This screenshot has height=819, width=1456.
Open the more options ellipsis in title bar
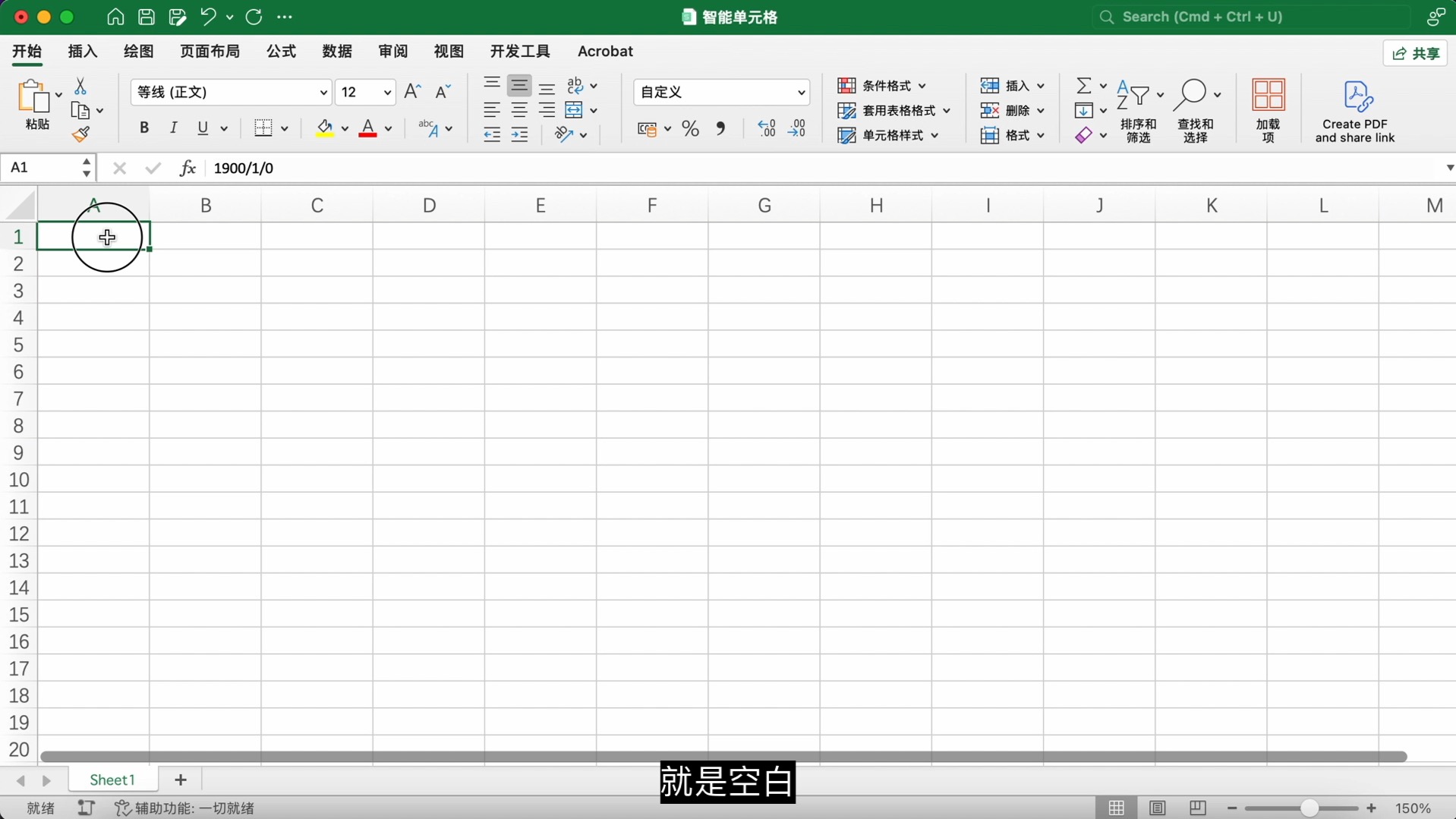pos(285,17)
